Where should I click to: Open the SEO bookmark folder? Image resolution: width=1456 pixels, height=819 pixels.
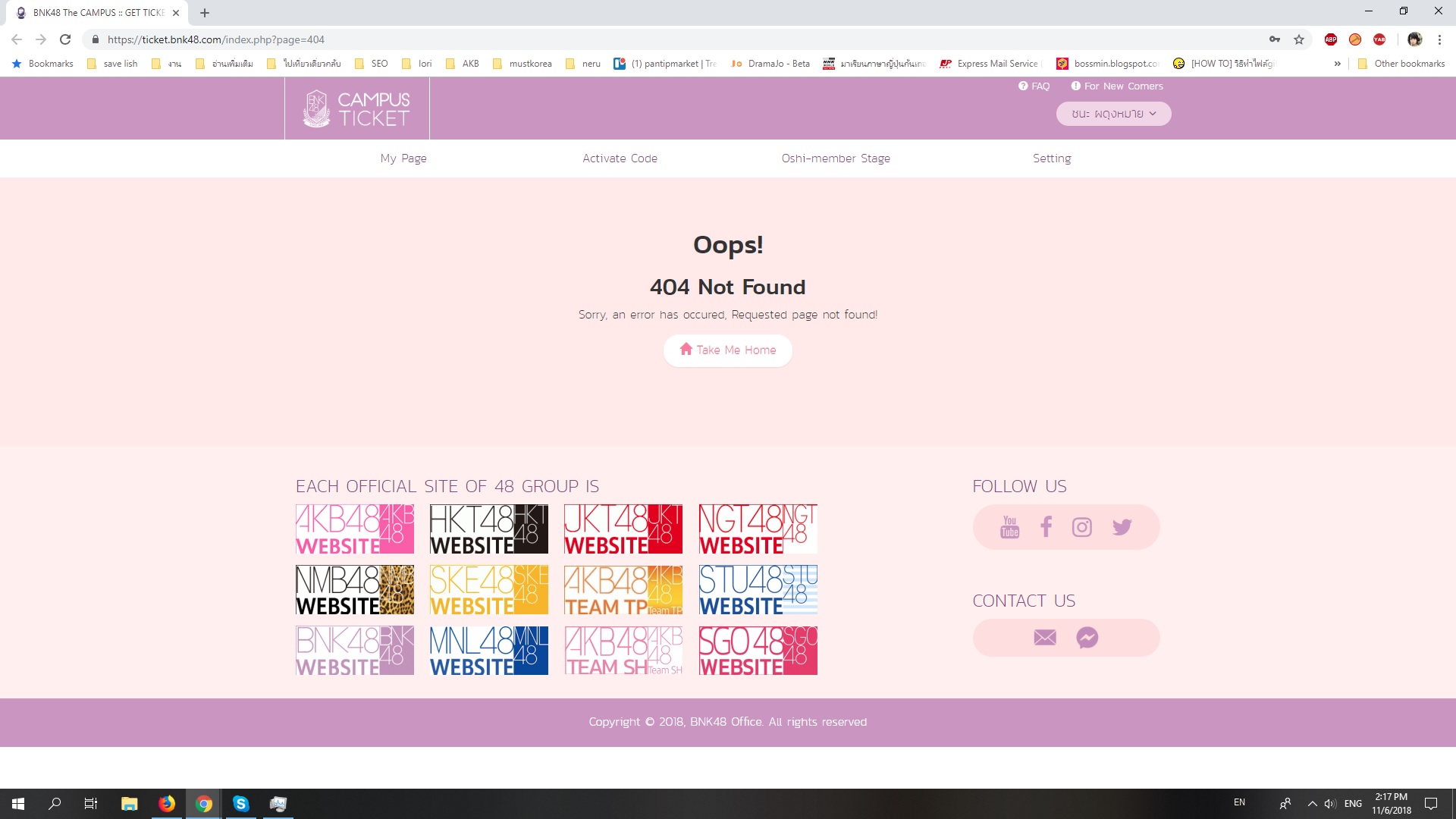pyautogui.click(x=372, y=64)
